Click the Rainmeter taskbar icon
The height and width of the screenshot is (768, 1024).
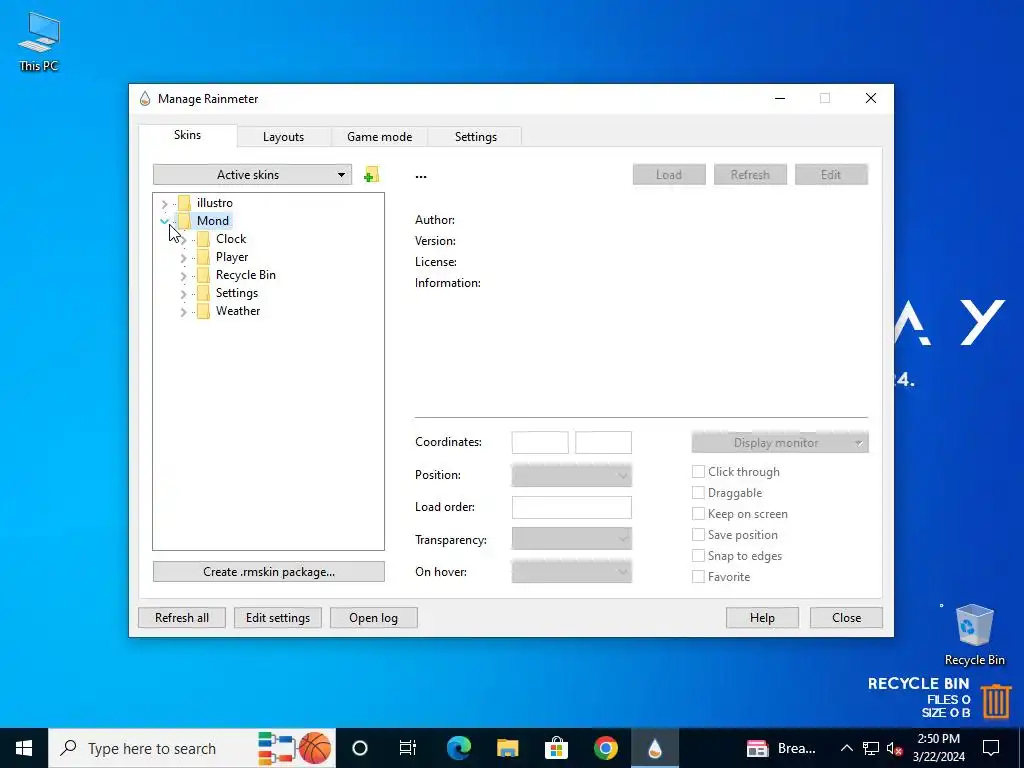point(654,748)
